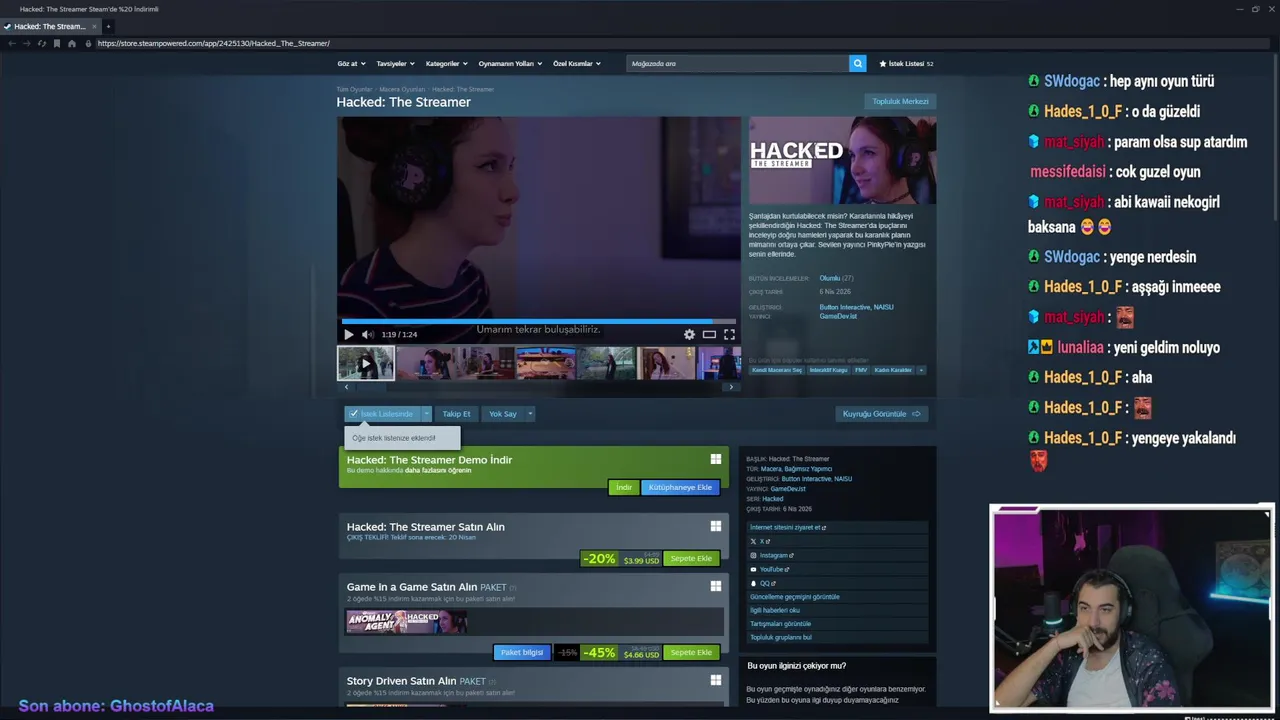1280x720 pixels.
Task: Open the Tavsiyeler menu
Action: 395,63
